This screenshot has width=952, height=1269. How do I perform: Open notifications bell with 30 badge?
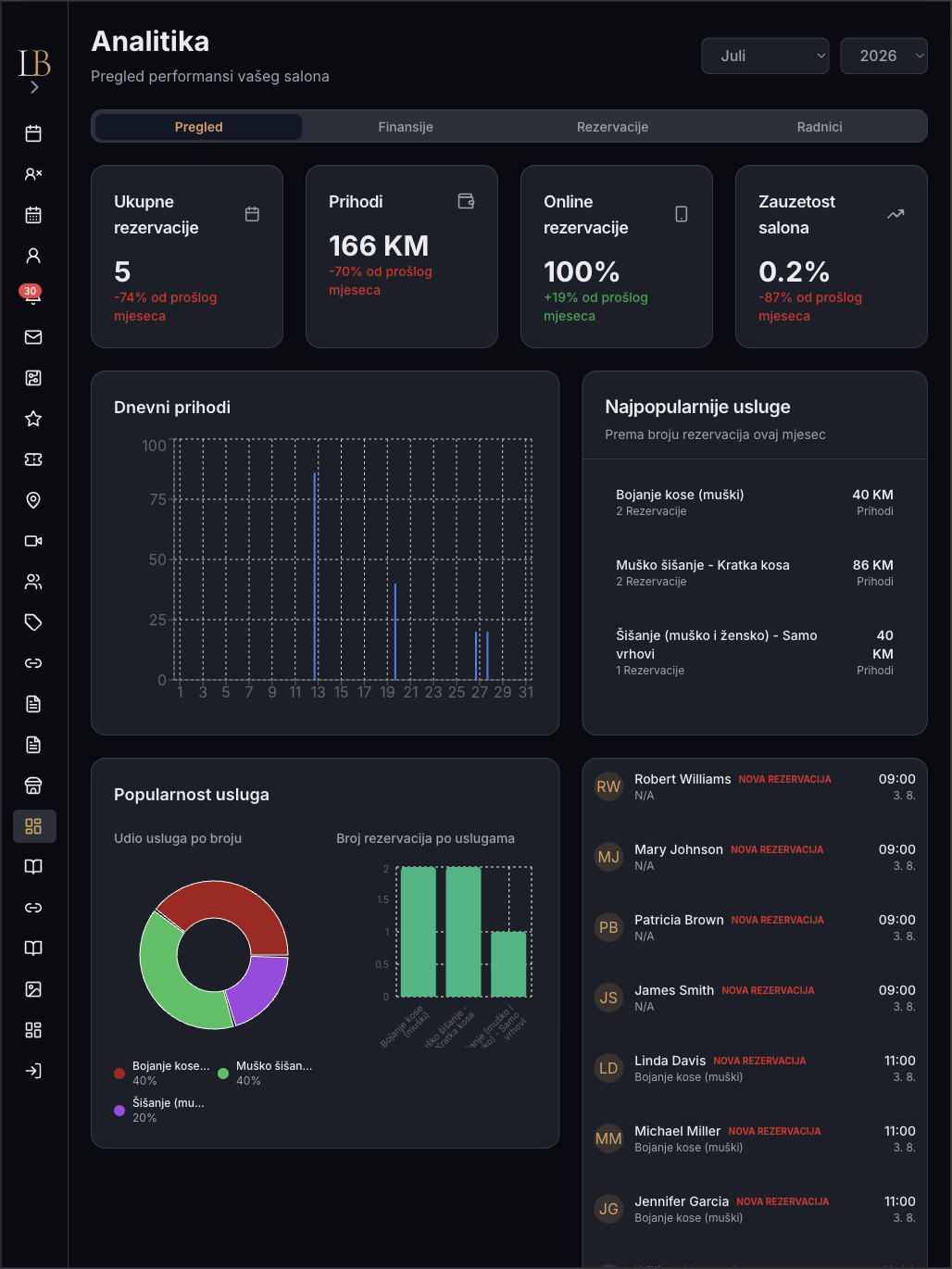coord(33,296)
